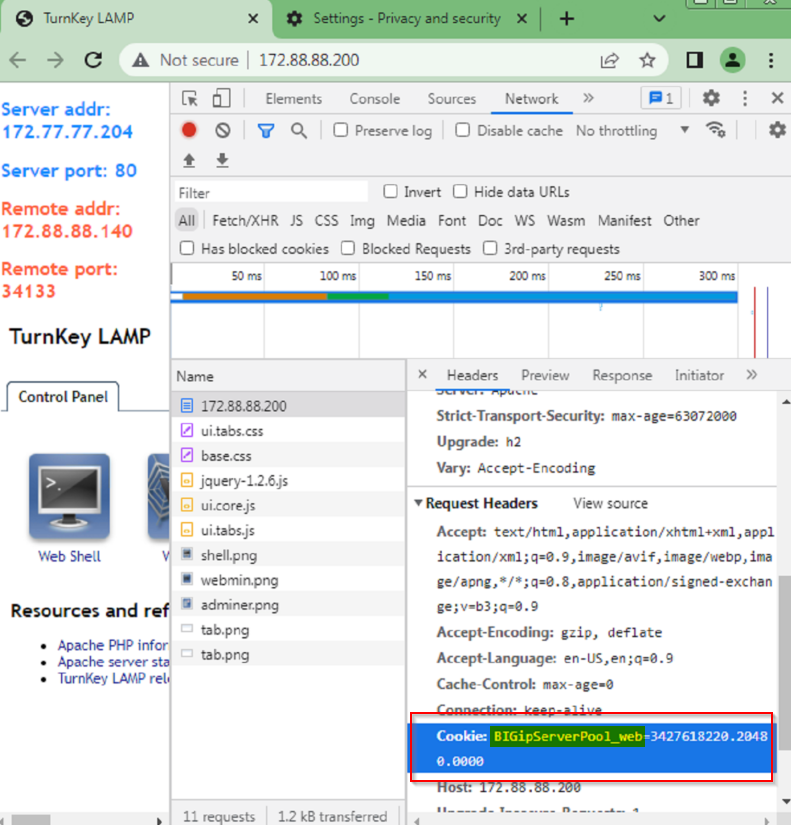Check the Invert filter checkbox
Image resolution: width=791 pixels, height=825 pixels.
[x=391, y=192]
